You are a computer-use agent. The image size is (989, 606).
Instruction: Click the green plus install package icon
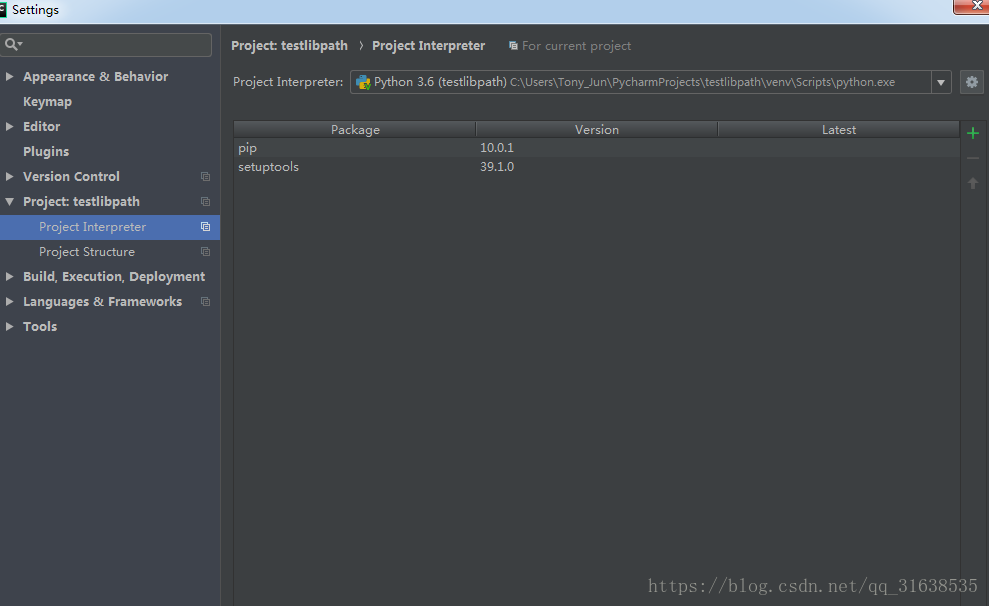973,133
